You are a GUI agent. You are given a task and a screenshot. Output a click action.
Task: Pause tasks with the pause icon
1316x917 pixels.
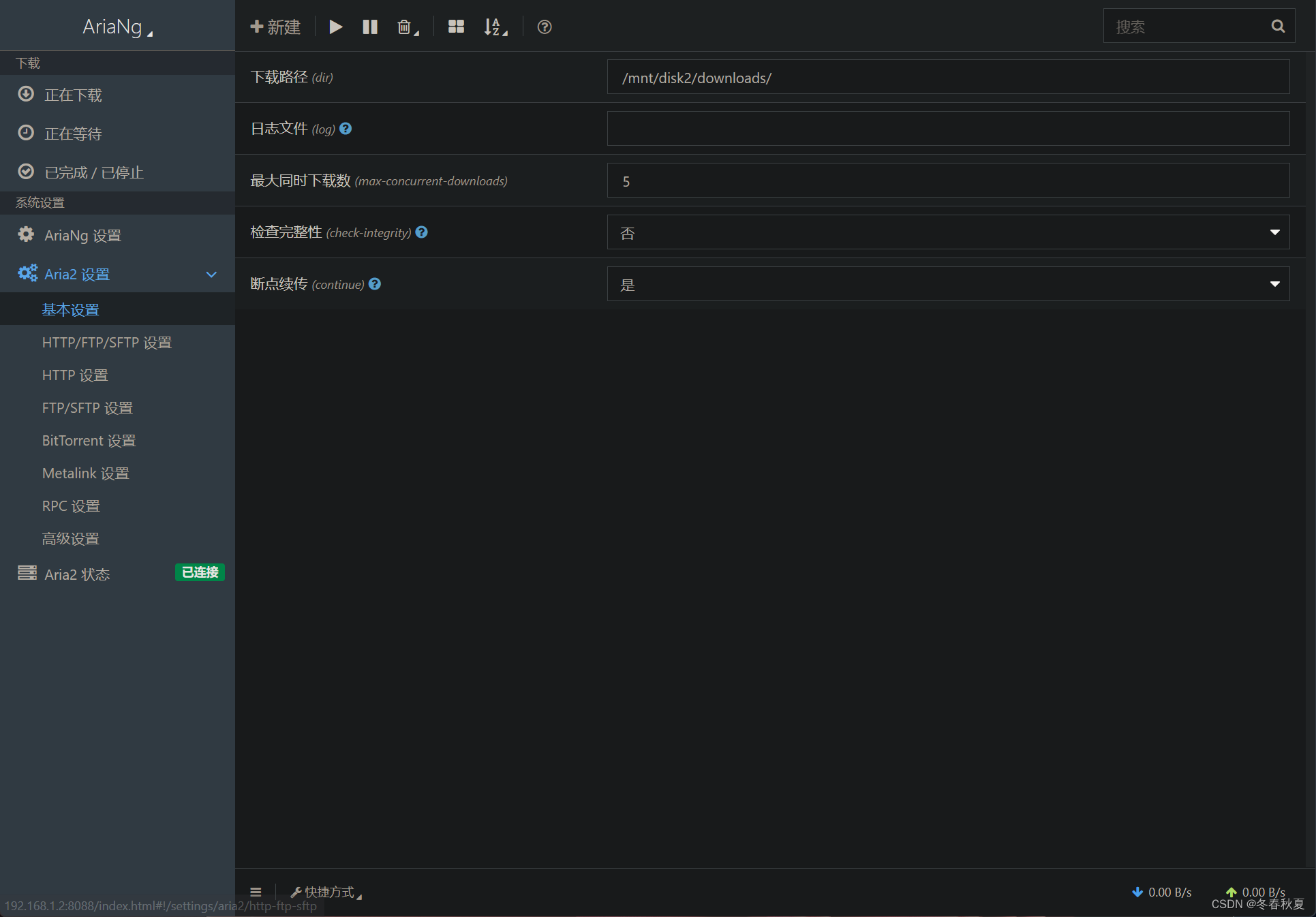tap(370, 27)
